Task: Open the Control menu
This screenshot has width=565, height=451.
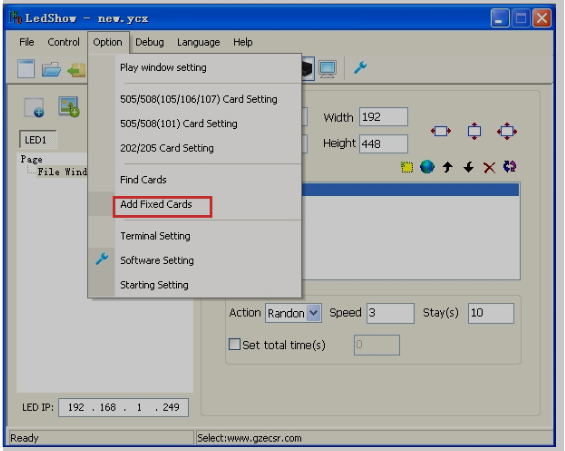Action: pyautogui.click(x=63, y=42)
